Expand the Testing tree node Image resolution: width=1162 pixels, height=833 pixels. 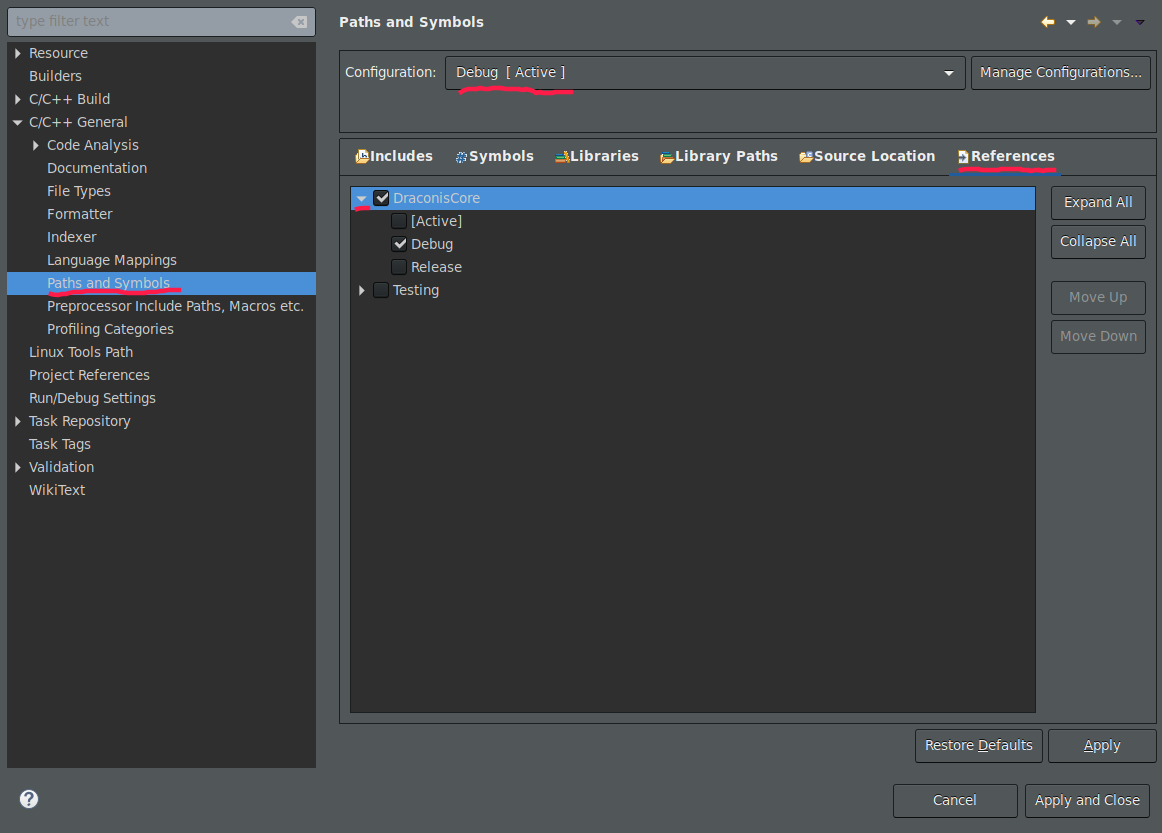pyautogui.click(x=362, y=291)
